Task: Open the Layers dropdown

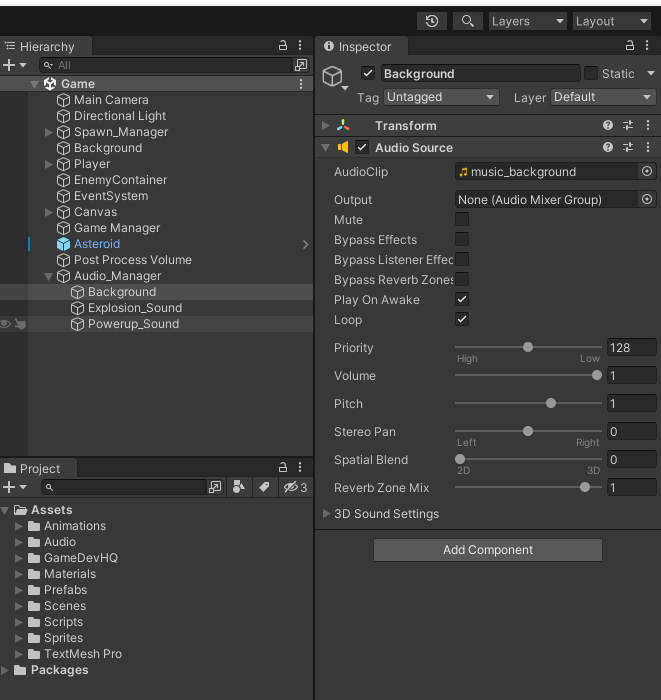Action: coord(528,21)
